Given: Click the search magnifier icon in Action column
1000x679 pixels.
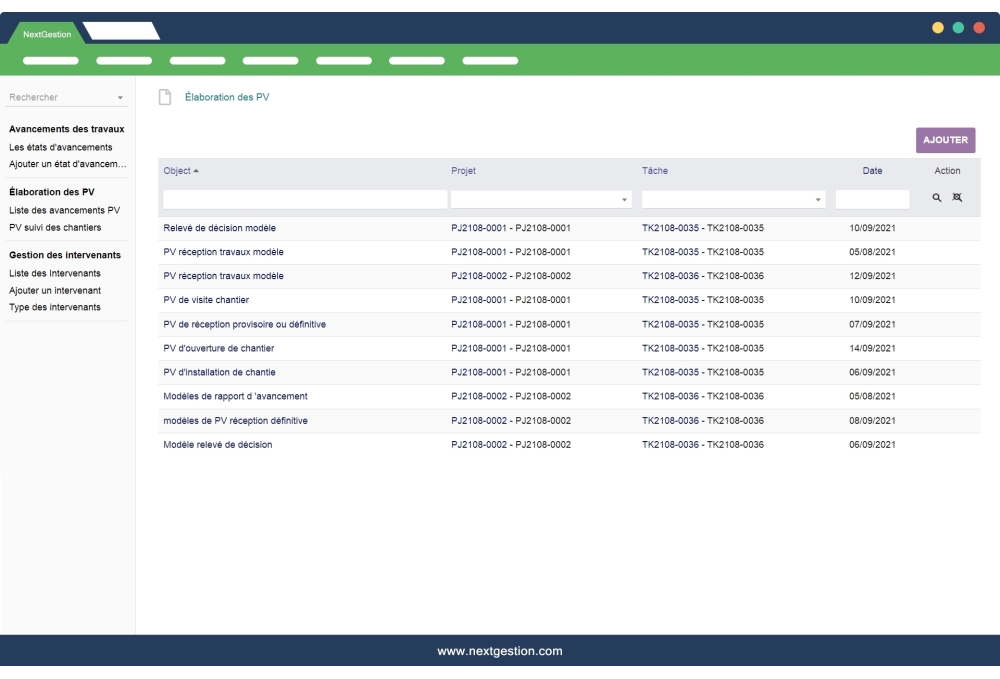Looking at the screenshot, I should click(937, 199).
